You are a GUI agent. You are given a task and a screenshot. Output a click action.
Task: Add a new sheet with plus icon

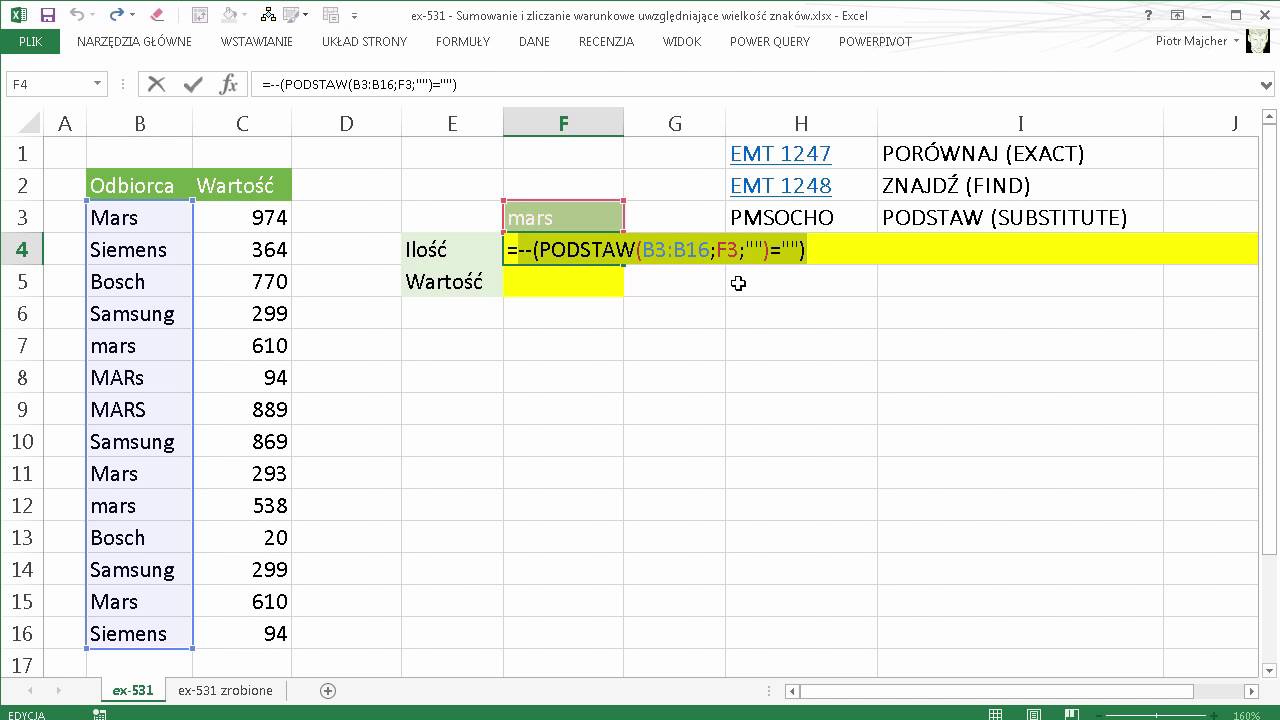(x=327, y=691)
